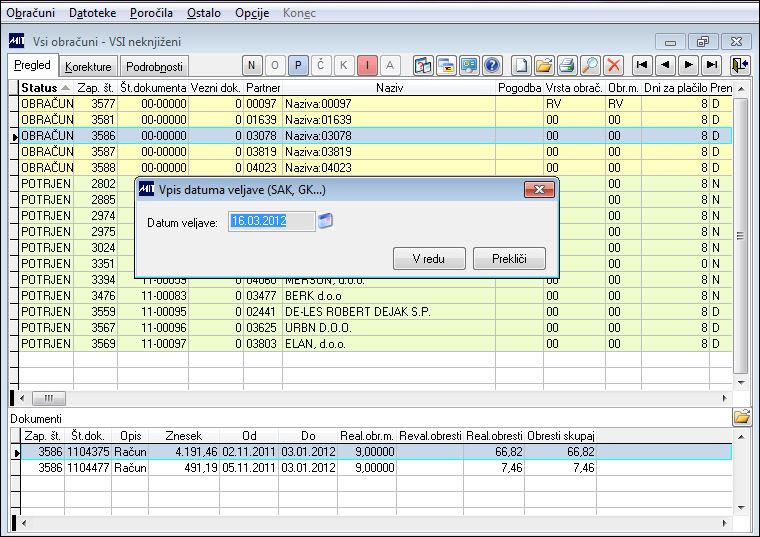Open the Obračuni menu
The image size is (760, 537).
click(x=31, y=13)
